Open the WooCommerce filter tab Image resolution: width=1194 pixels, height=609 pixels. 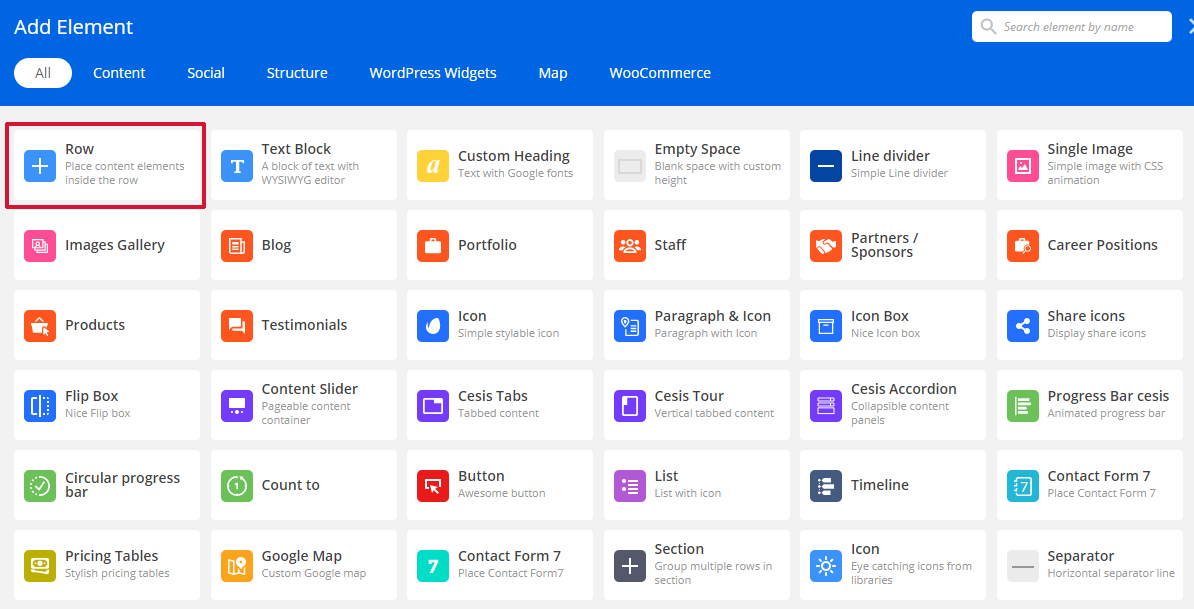coord(660,73)
